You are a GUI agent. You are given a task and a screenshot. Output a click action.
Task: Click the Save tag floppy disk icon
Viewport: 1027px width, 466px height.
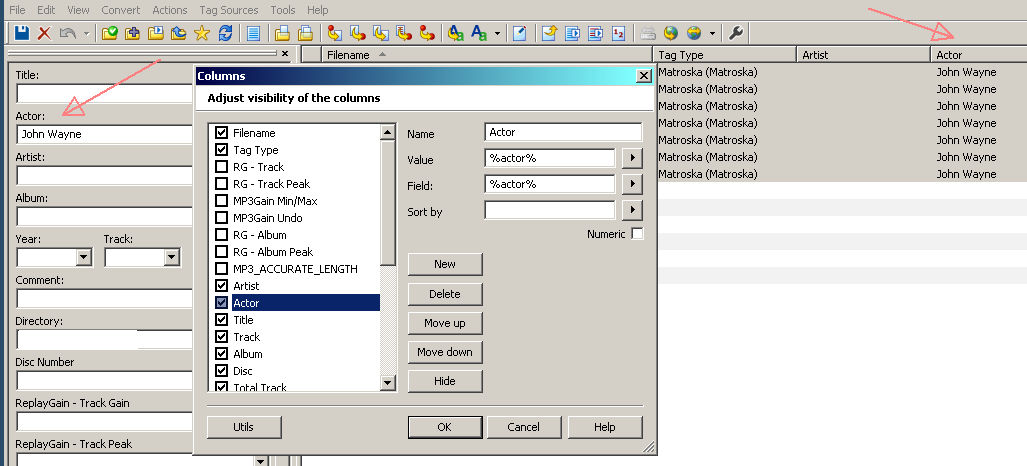pos(22,33)
